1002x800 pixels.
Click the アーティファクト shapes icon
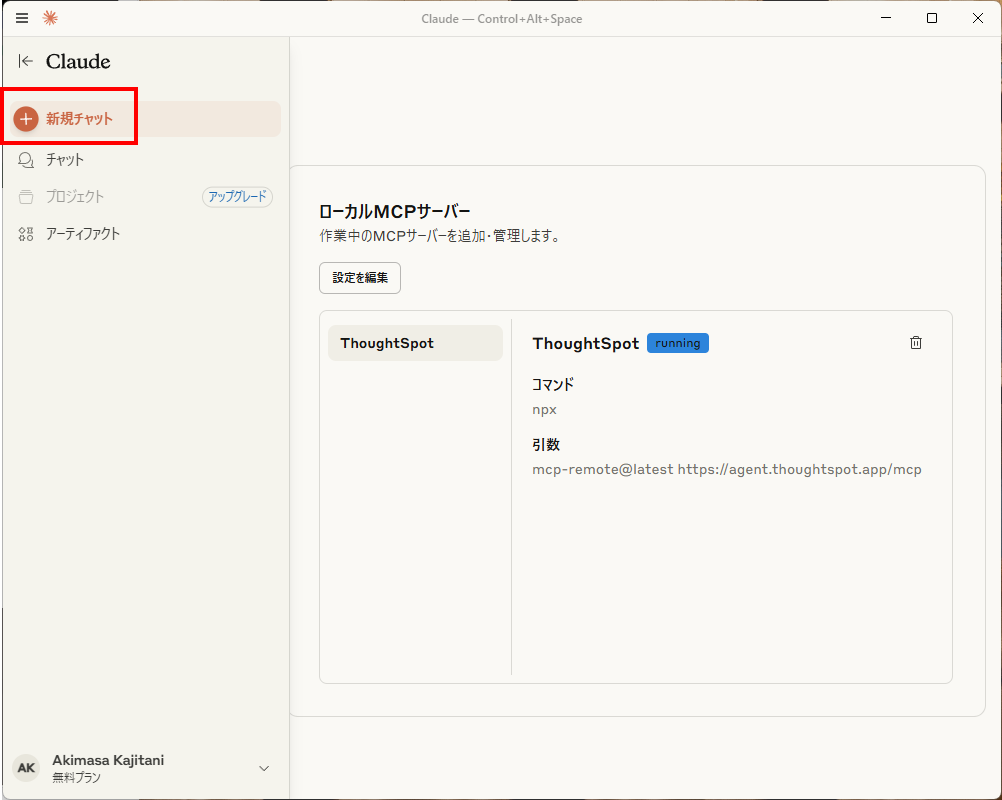click(26, 234)
